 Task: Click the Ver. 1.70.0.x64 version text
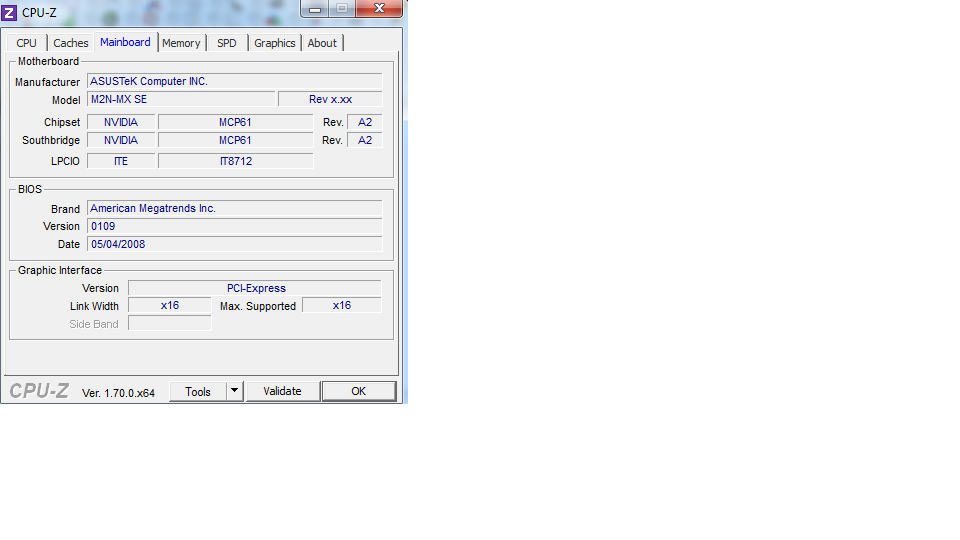point(118,393)
